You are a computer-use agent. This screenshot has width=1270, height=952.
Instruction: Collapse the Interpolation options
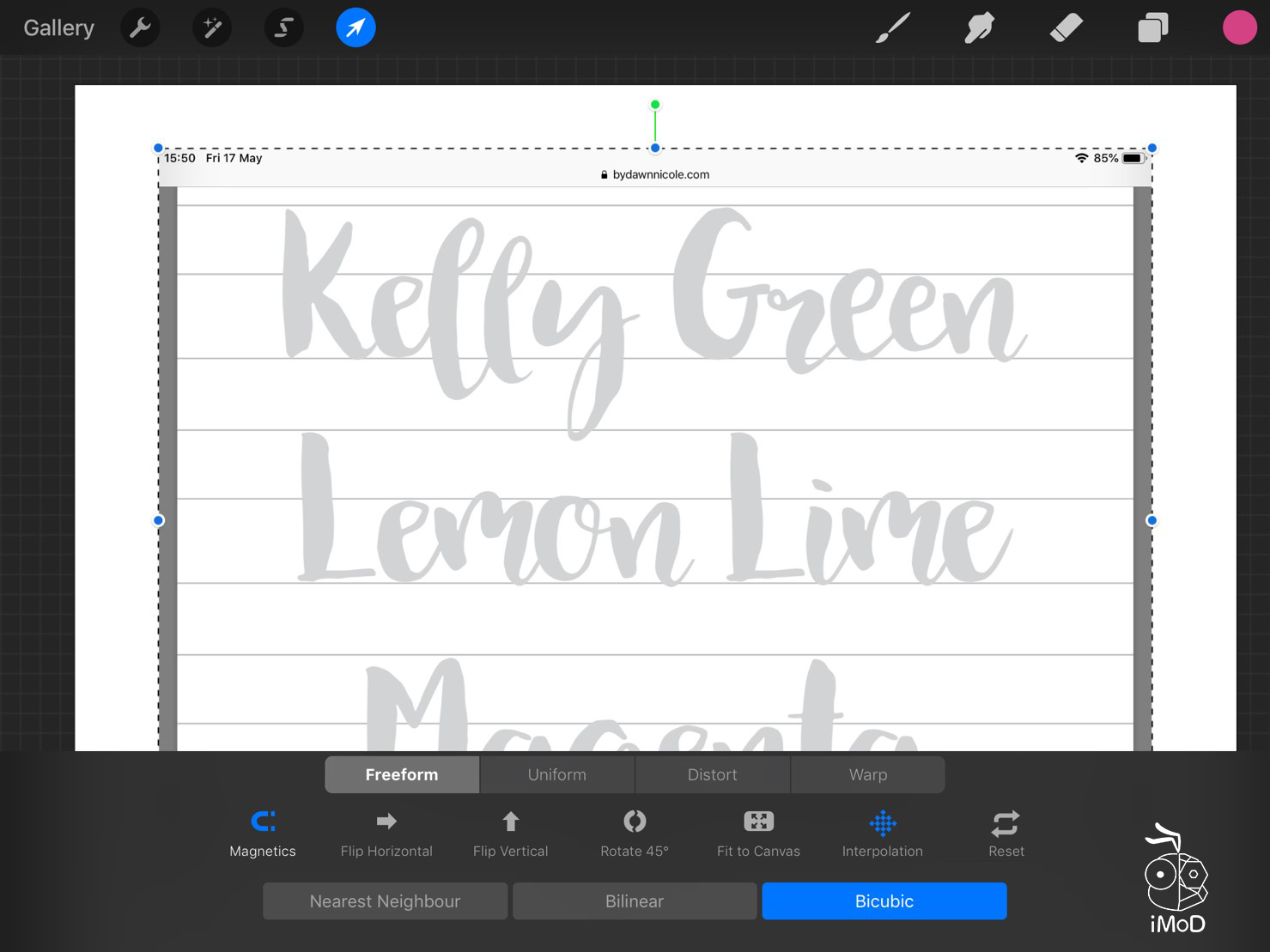882,834
